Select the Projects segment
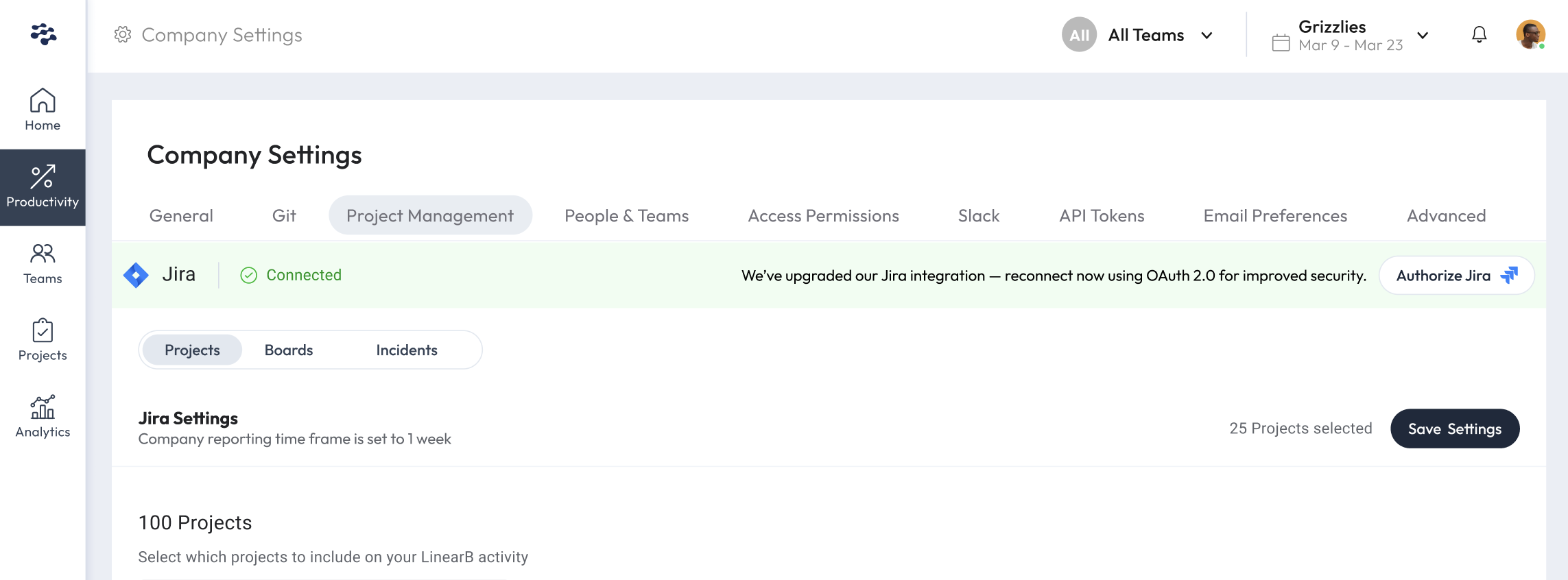 click(x=192, y=350)
